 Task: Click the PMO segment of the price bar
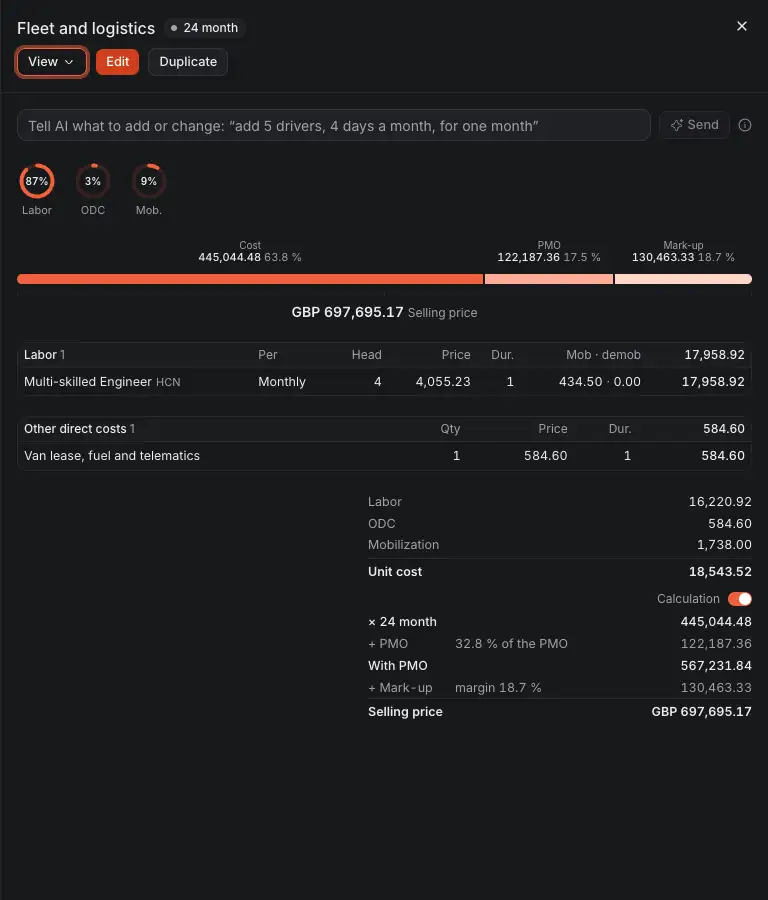(549, 279)
